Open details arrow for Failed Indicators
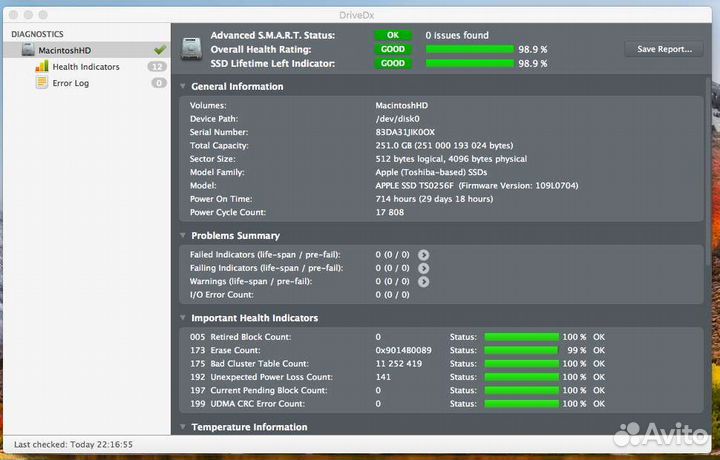 [423, 255]
